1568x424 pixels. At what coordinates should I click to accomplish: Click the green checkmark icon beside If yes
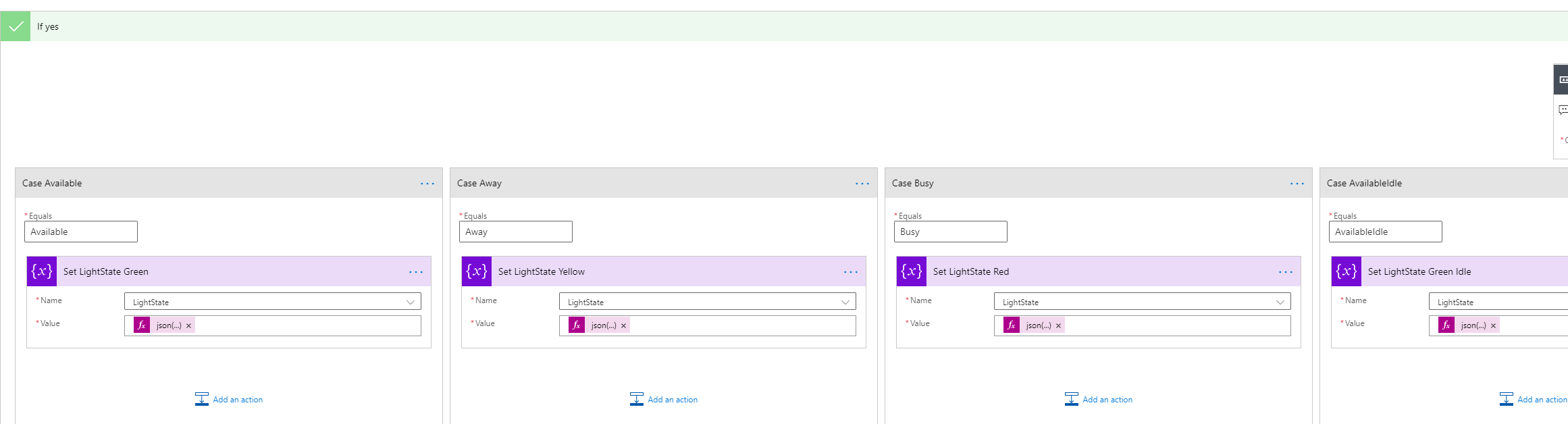[x=16, y=26]
